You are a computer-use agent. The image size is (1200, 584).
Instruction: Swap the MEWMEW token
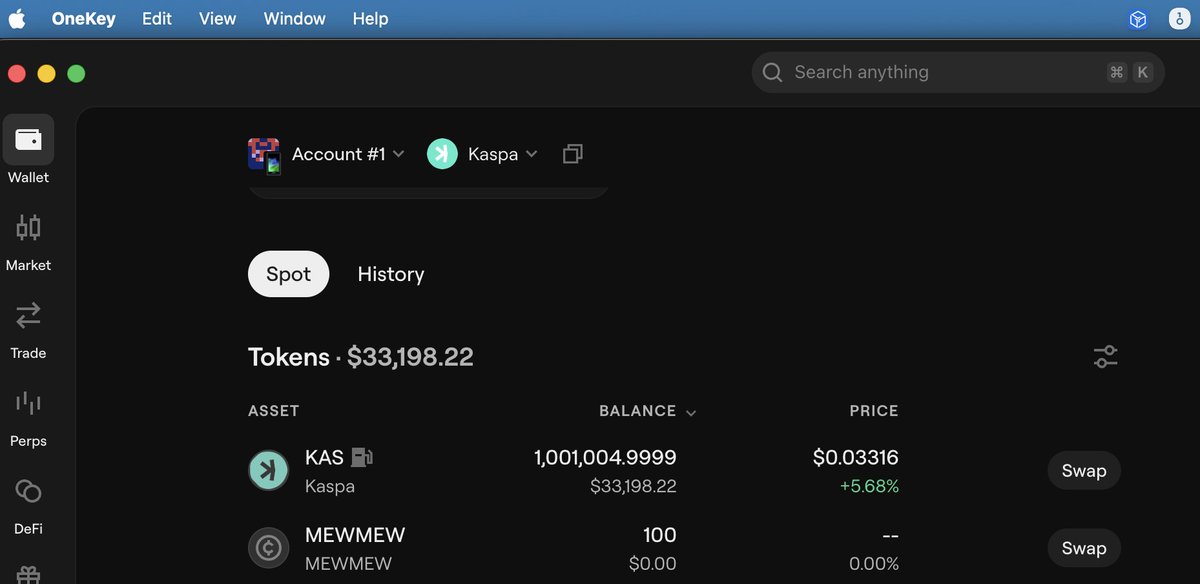click(1084, 548)
